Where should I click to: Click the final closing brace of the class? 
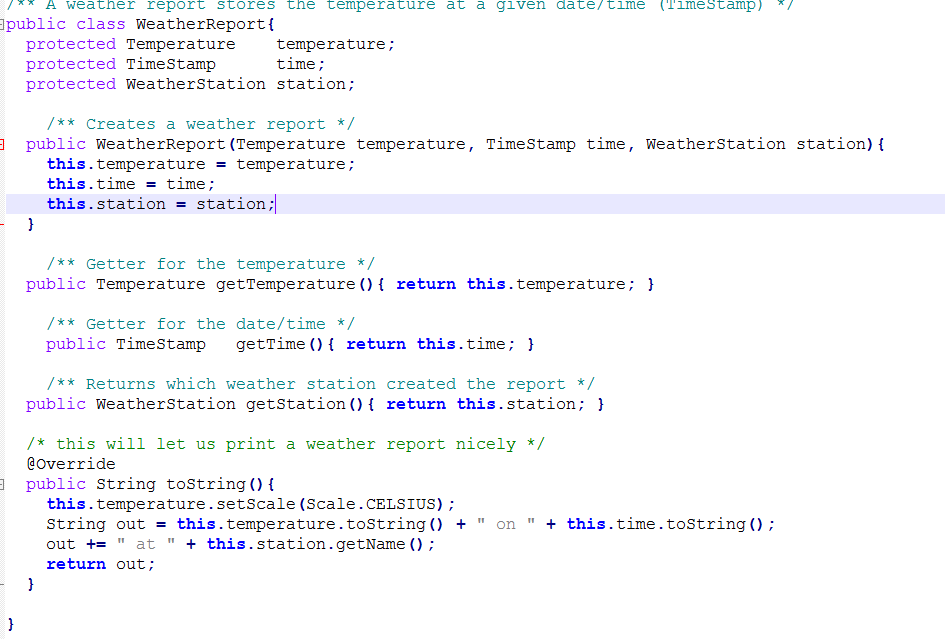9,624
